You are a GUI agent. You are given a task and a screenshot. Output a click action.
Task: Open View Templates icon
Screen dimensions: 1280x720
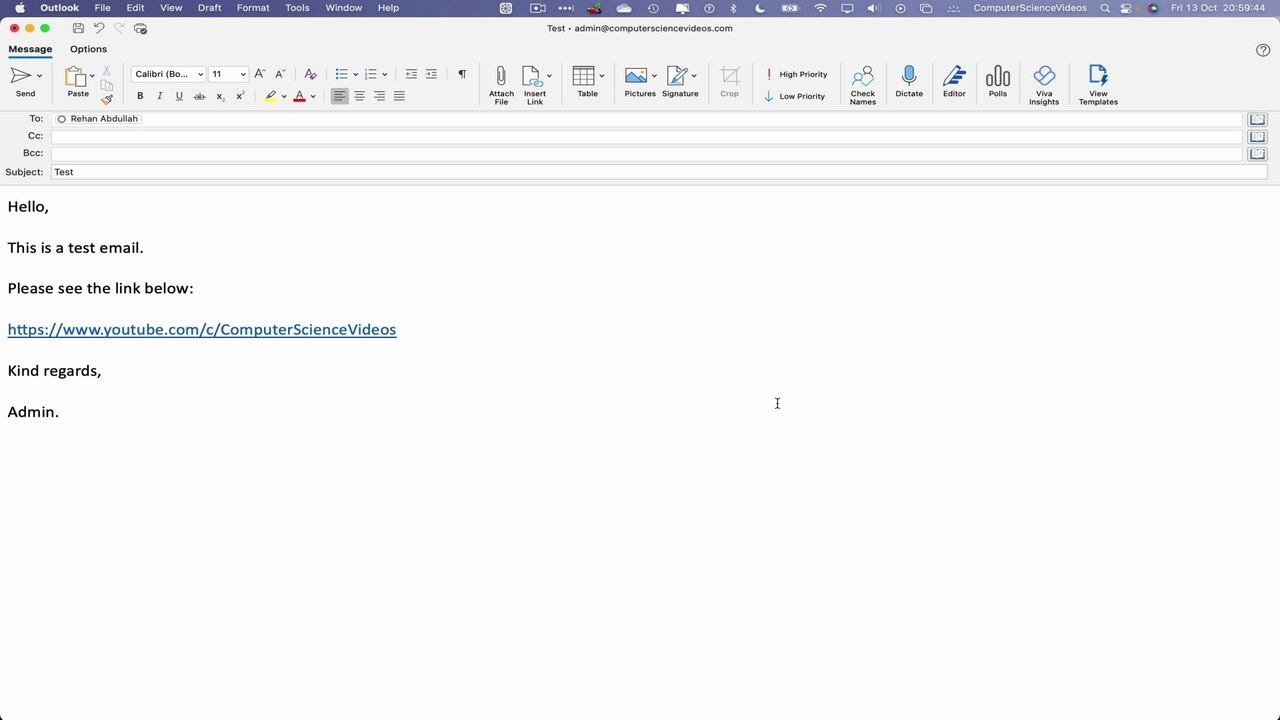click(x=1098, y=76)
